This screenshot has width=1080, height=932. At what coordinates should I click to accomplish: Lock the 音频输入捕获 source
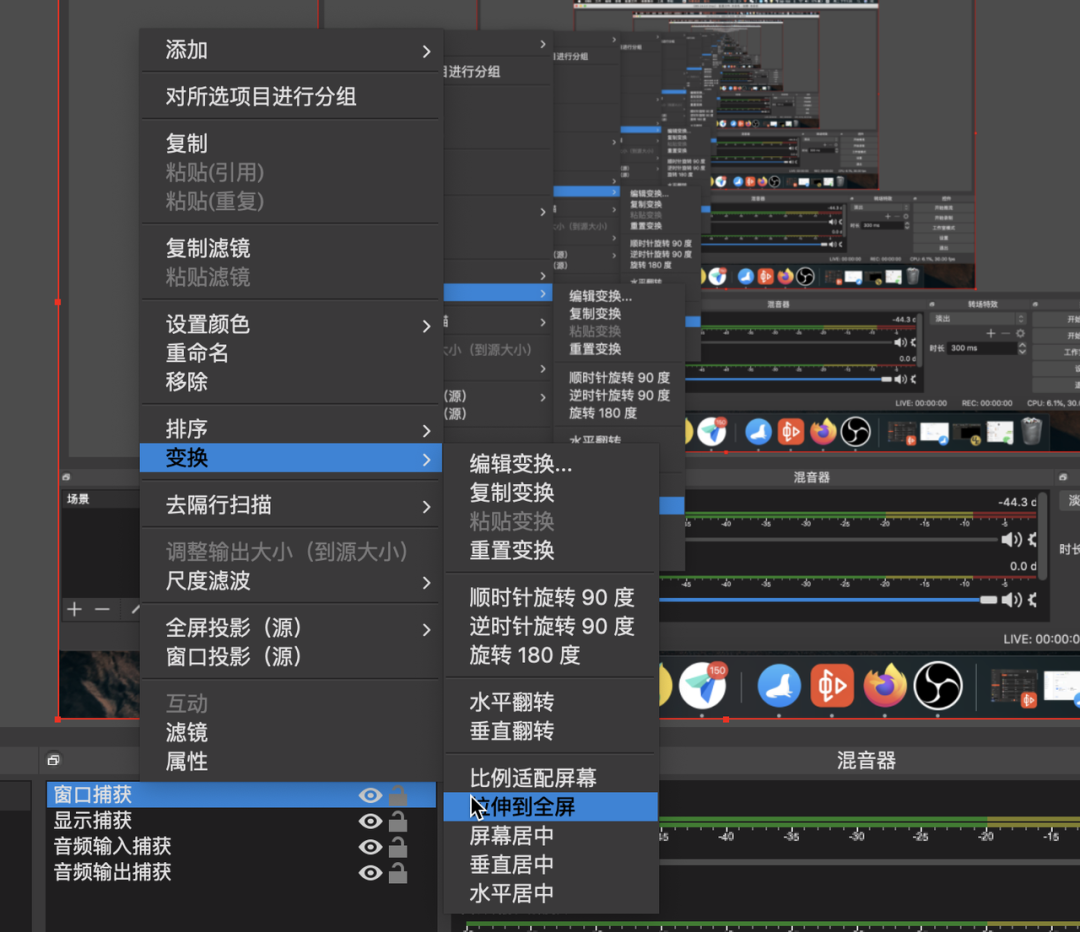[398, 848]
